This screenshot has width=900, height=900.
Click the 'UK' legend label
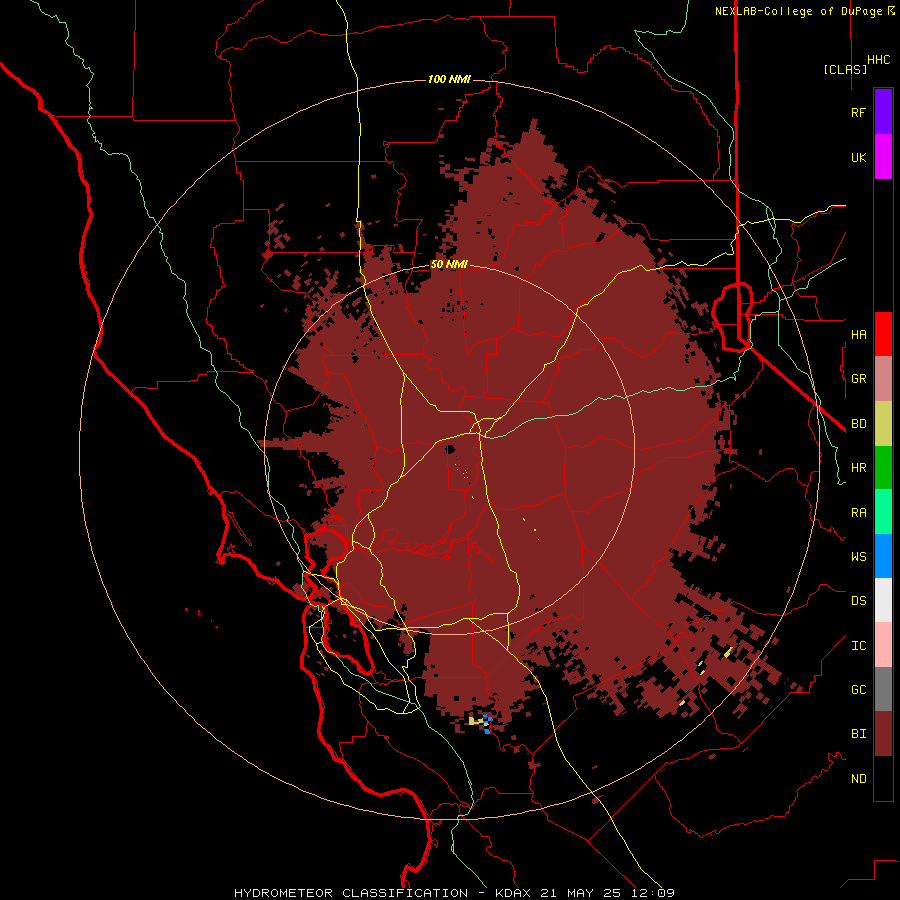click(x=858, y=157)
